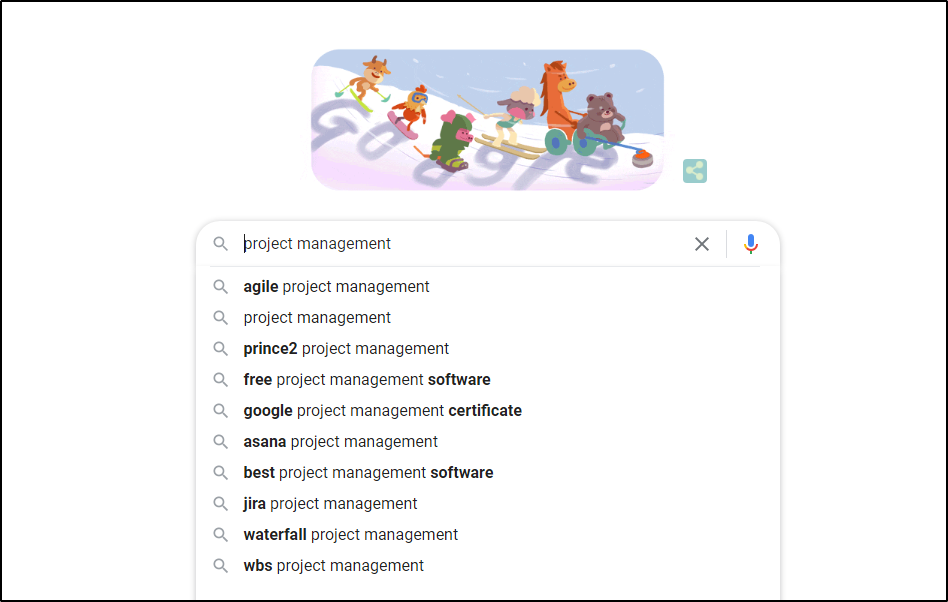Image resolution: width=948 pixels, height=602 pixels.
Task: Choose 'waterfall project management' suggestion
Action: [350, 535]
